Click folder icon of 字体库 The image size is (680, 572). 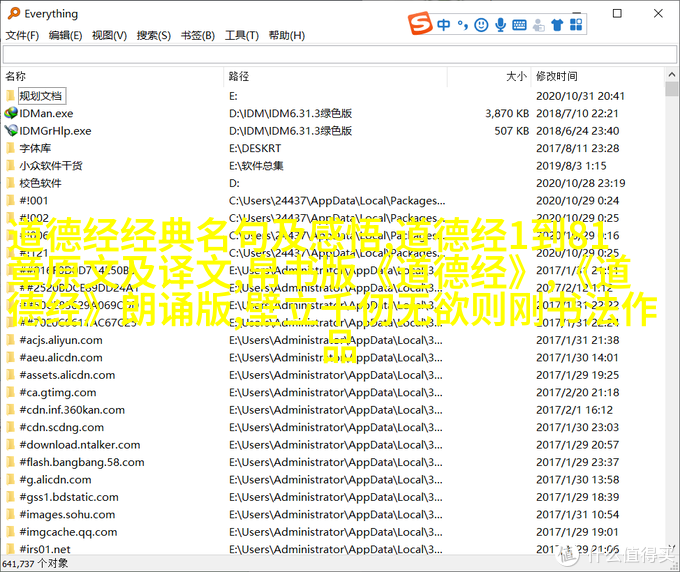coord(11,148)
